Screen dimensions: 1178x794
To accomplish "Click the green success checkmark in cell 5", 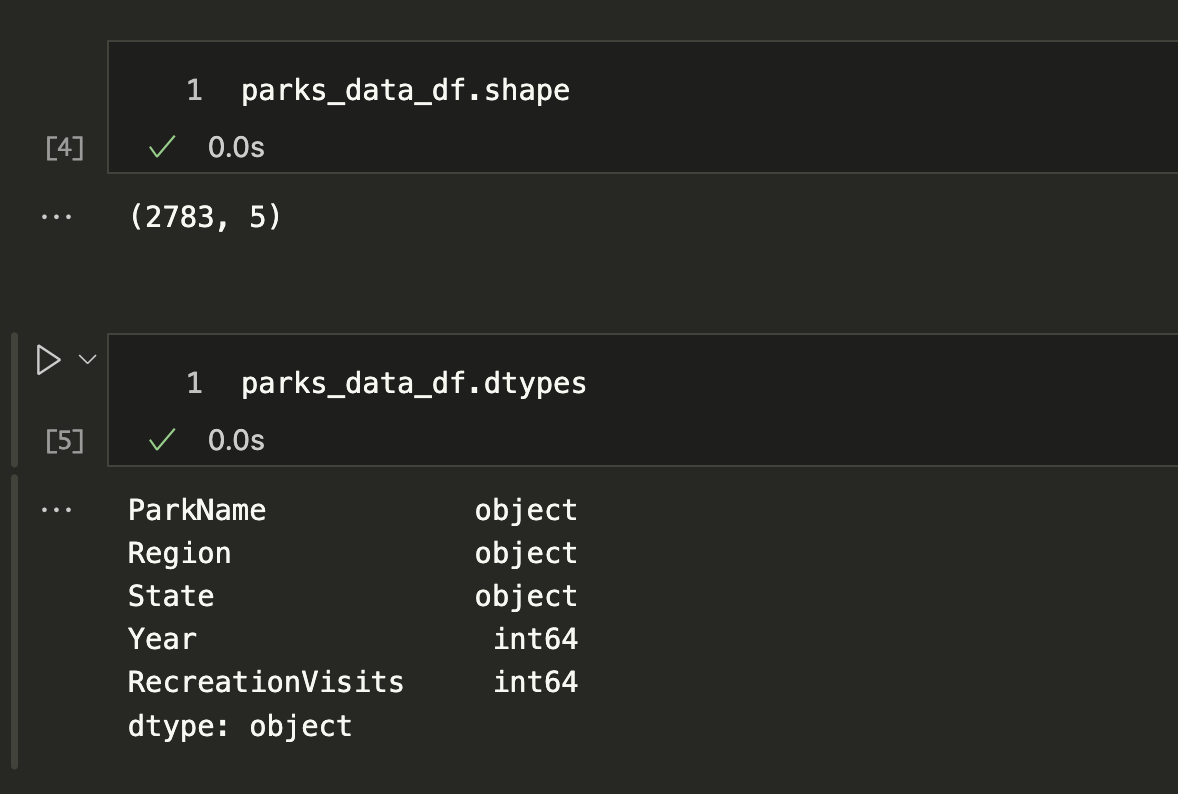I will pos(161,441).
